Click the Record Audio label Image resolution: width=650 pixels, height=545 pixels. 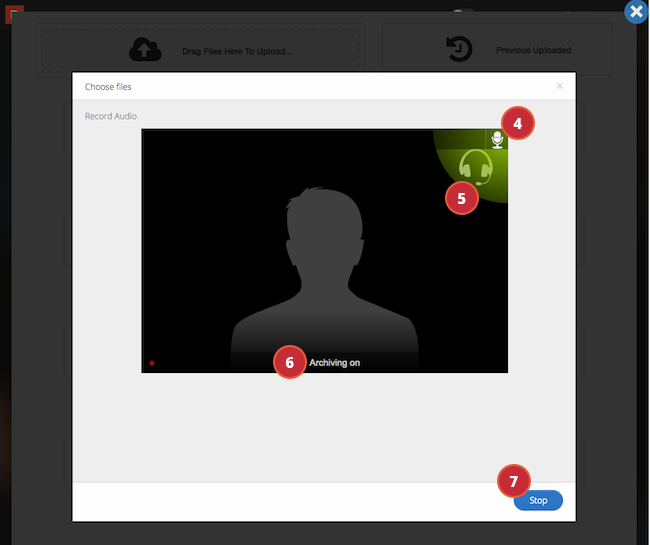click(111, 116)
